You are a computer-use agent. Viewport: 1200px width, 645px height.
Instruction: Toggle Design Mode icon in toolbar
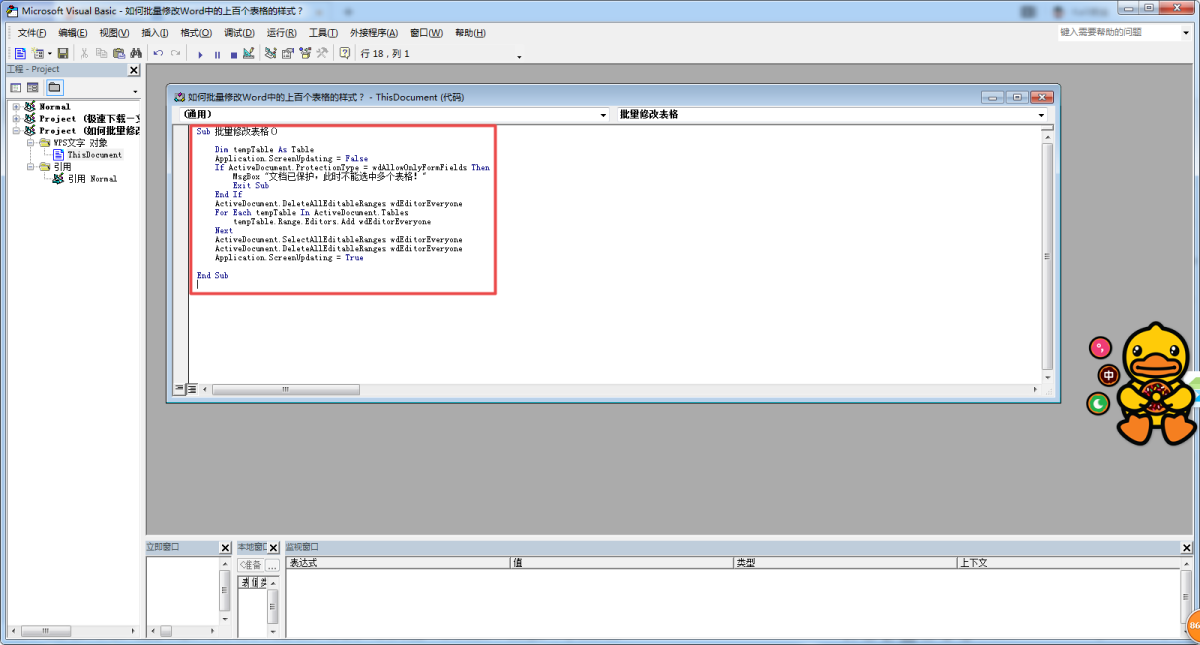coord(248,53)
